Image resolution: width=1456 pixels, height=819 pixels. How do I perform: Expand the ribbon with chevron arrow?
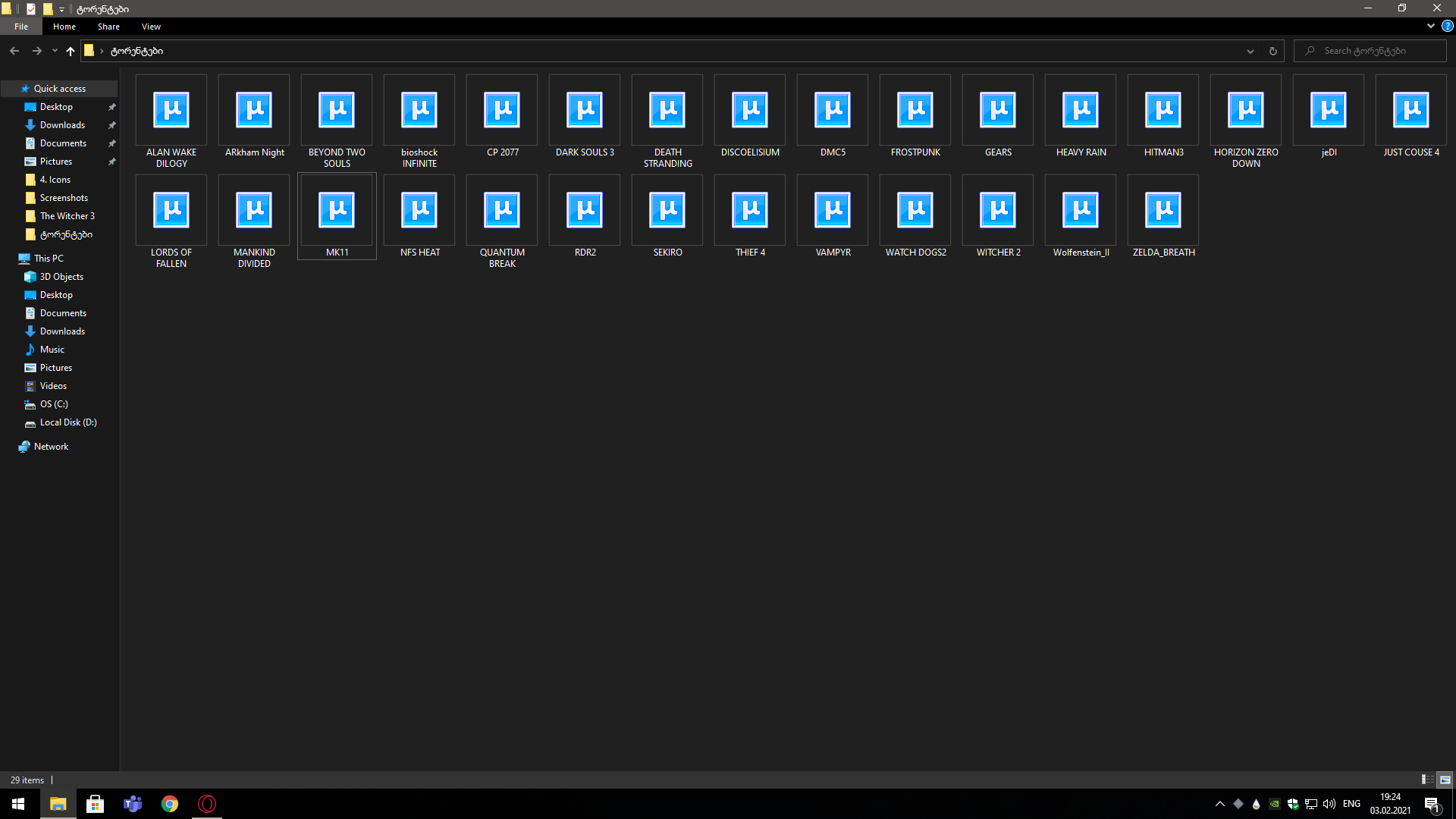coord(1430,26)
